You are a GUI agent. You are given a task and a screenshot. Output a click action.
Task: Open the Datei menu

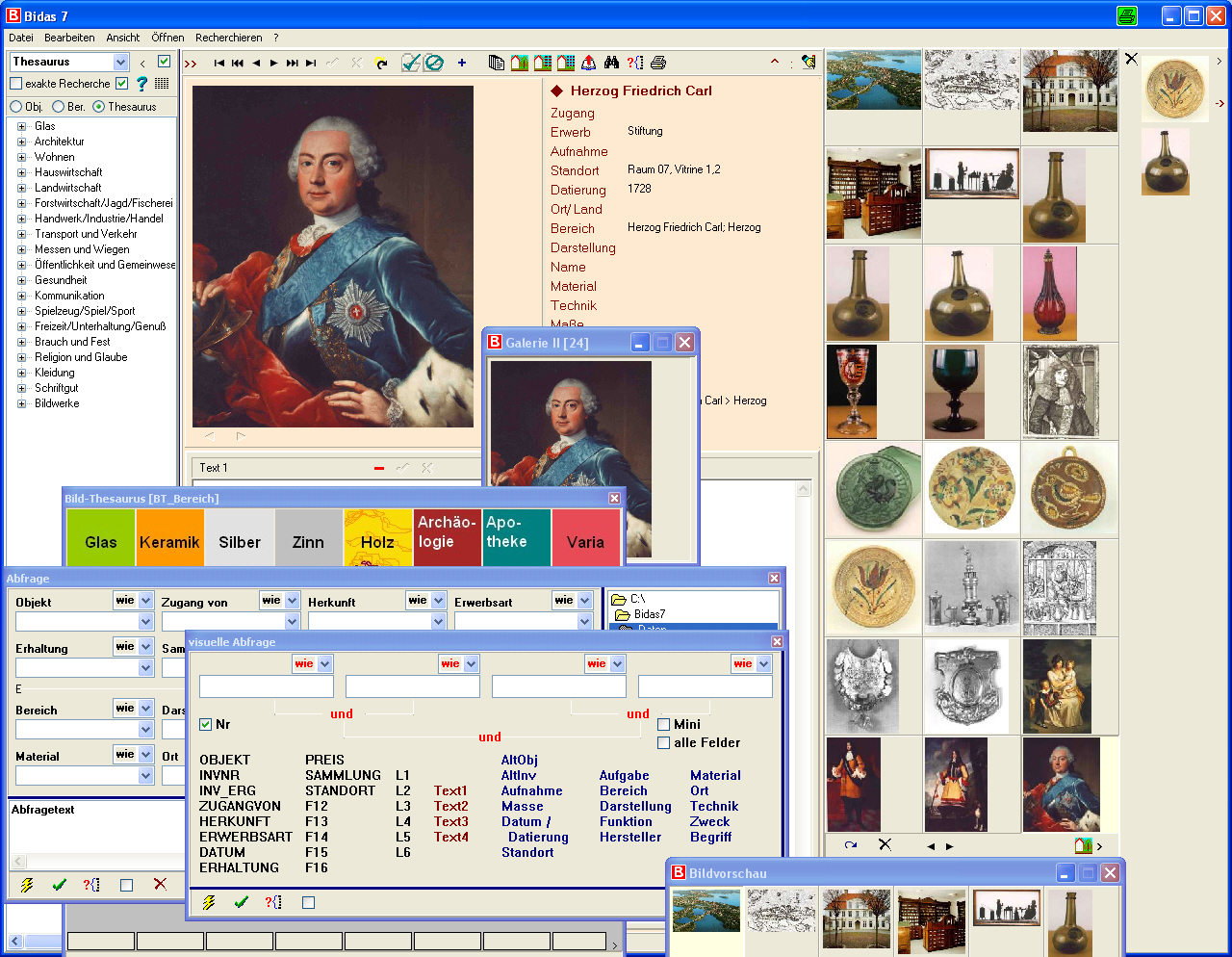(x=20, y=38)
